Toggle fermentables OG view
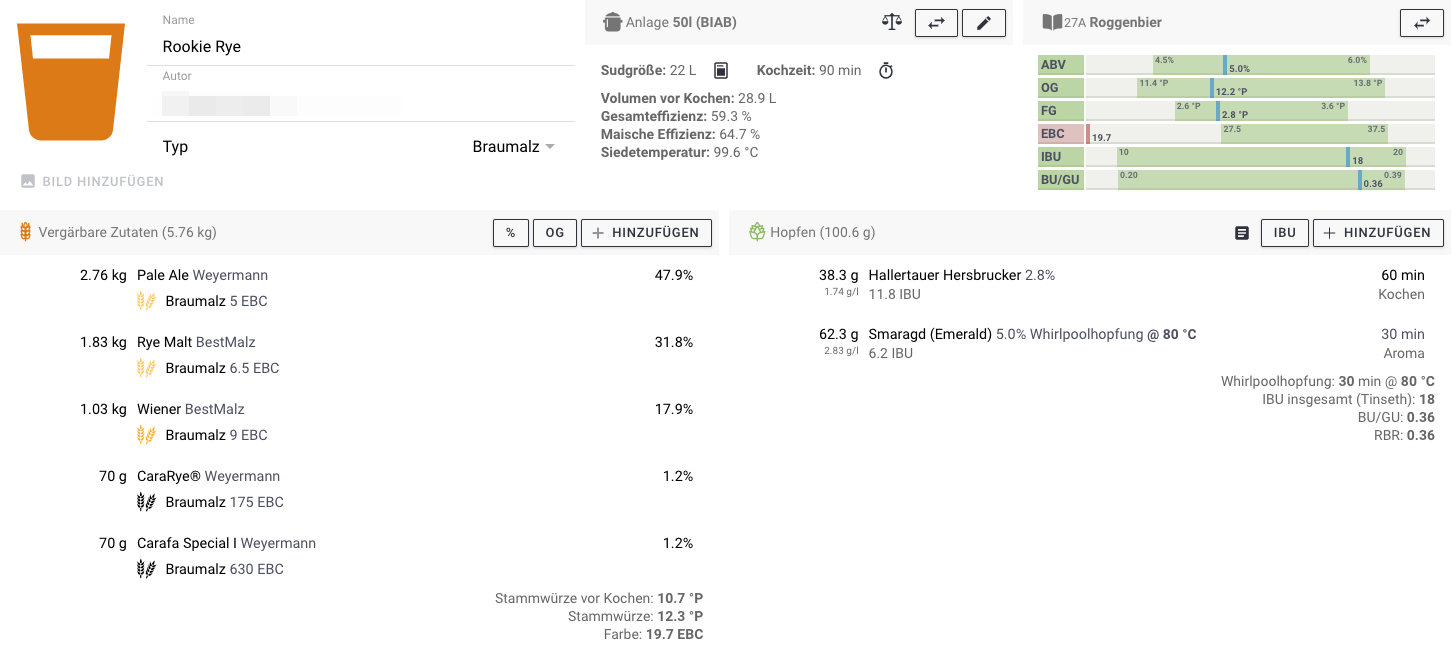This screenshot has width=1453, height=663. (x=554, y=233)
